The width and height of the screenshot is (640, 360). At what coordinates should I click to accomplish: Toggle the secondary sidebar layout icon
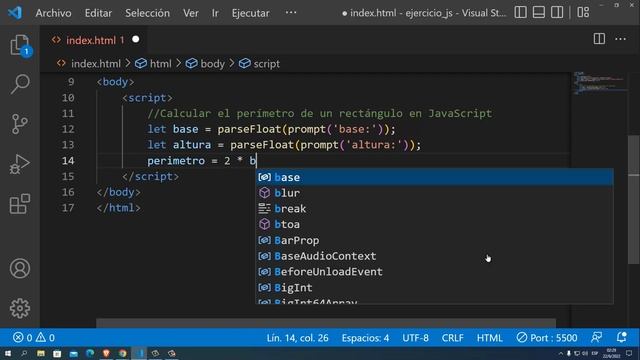tap(557, 12)
